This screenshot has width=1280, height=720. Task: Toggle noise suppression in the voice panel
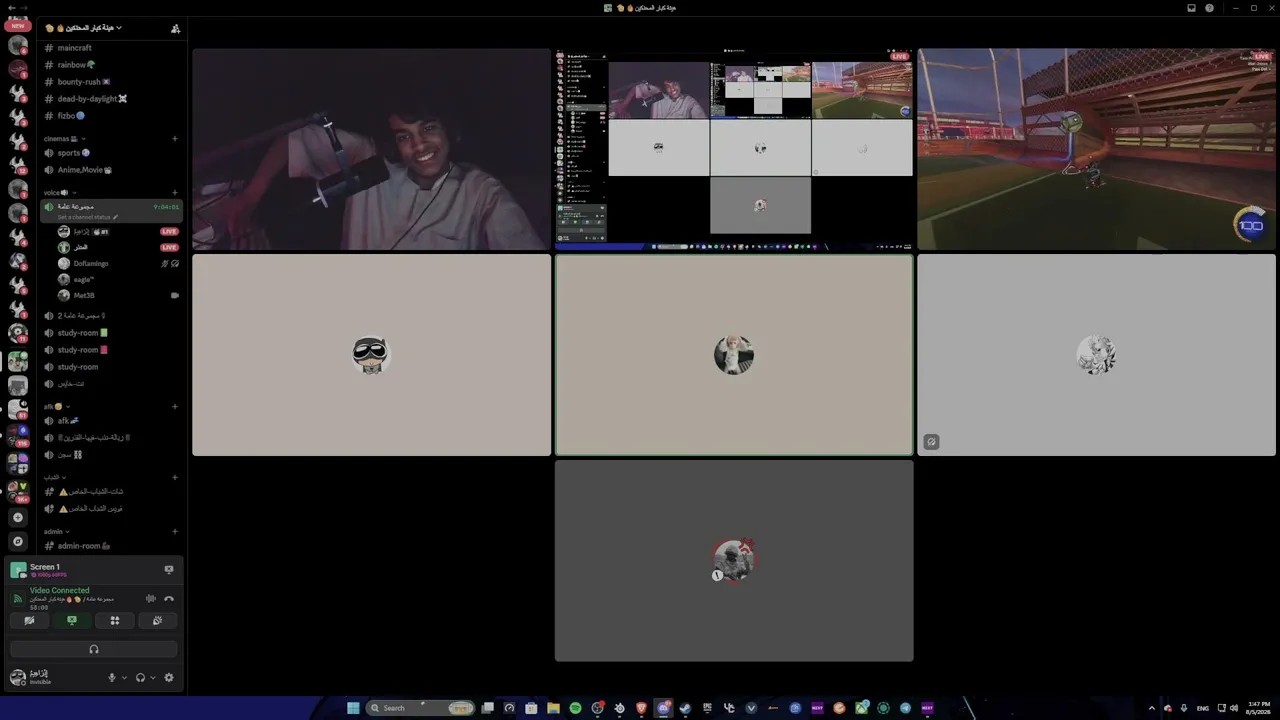click(151, 599)
